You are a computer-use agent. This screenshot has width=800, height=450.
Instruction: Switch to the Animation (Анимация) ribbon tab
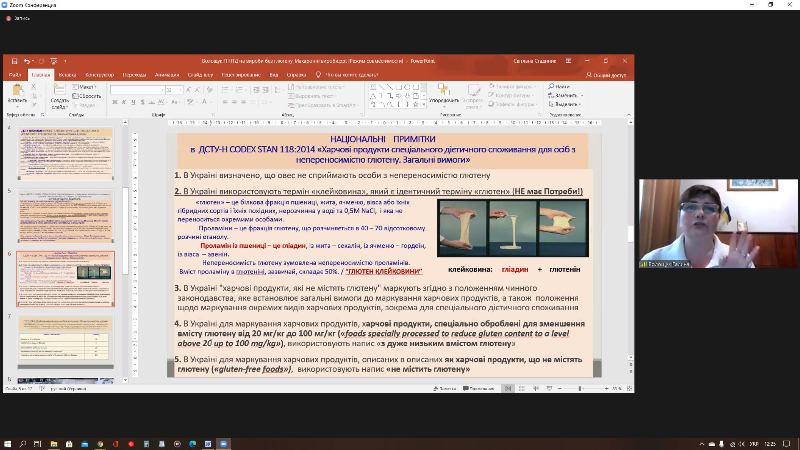166,75
